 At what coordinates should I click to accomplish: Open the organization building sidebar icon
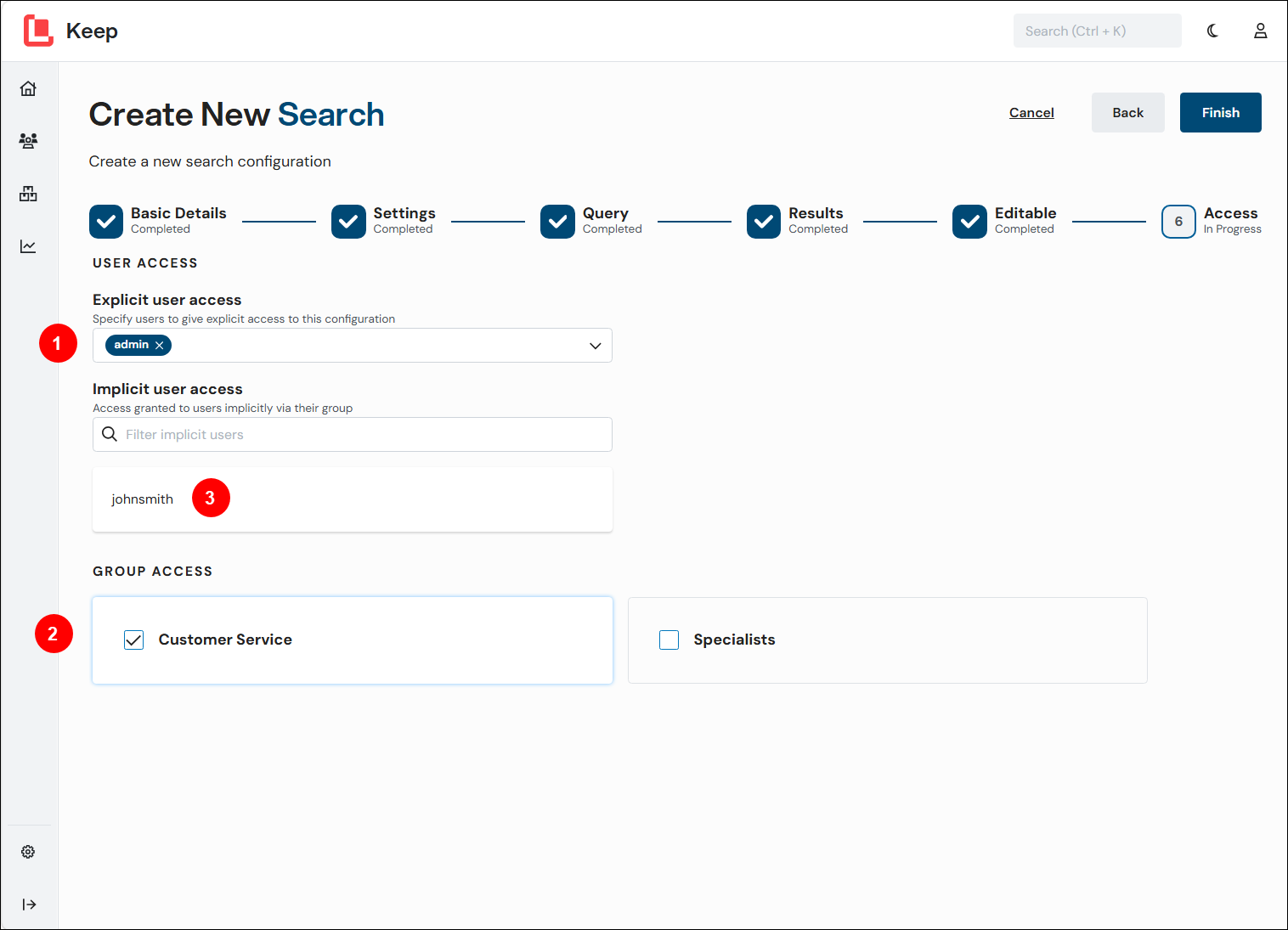point(28,194)
